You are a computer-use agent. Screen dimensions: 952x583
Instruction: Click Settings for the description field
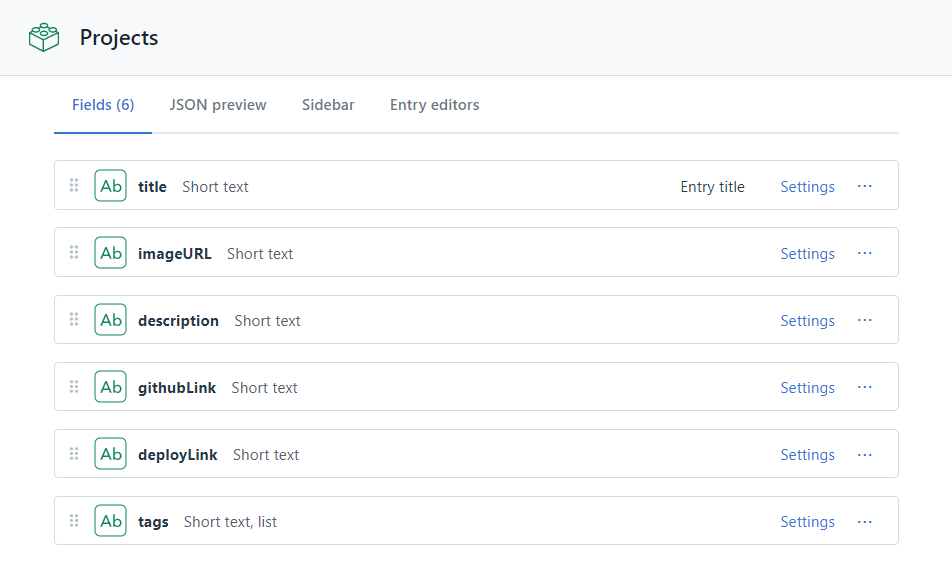[x=807, y=321]
